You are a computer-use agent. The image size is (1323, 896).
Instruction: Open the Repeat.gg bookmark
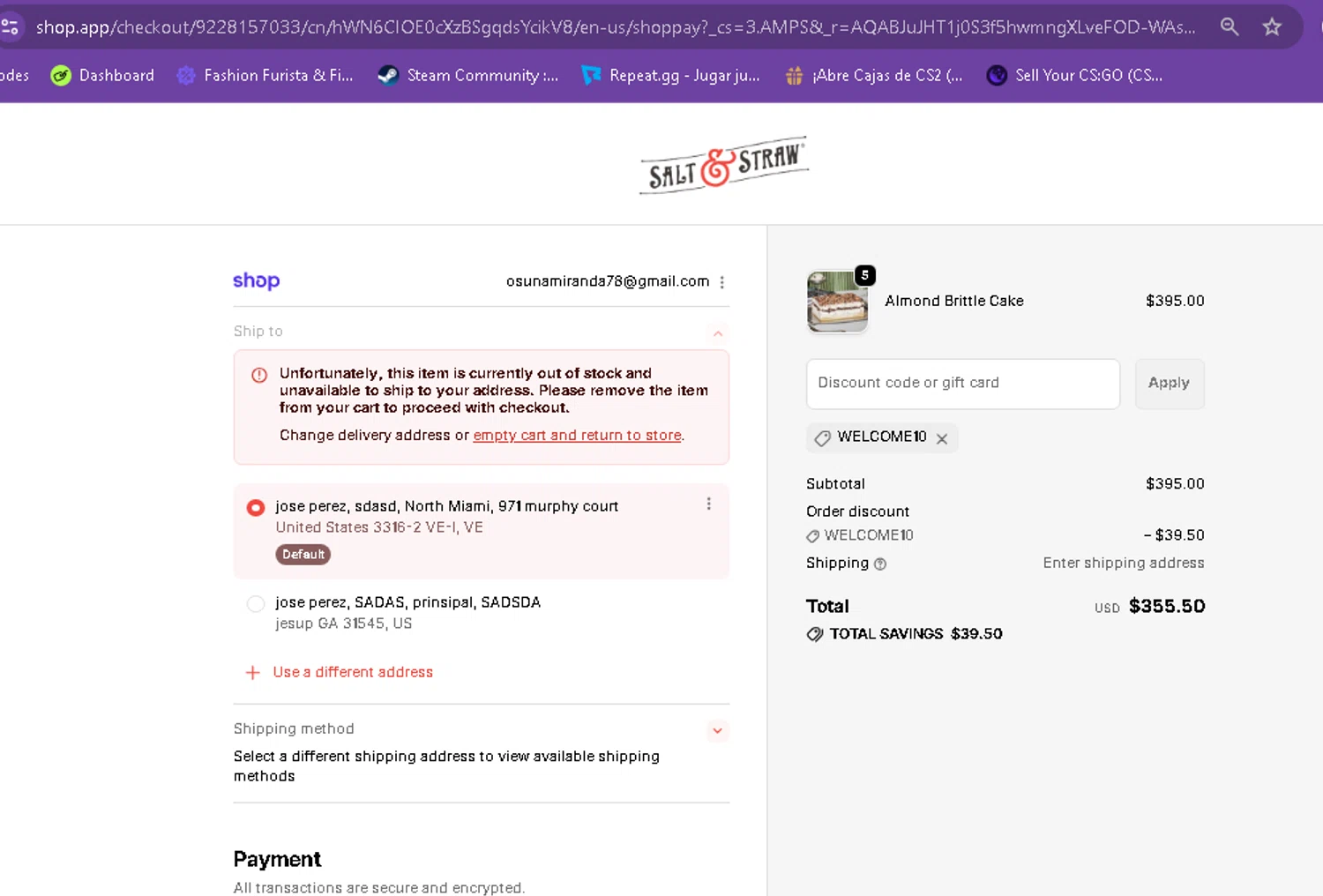(x=670, y=75)
